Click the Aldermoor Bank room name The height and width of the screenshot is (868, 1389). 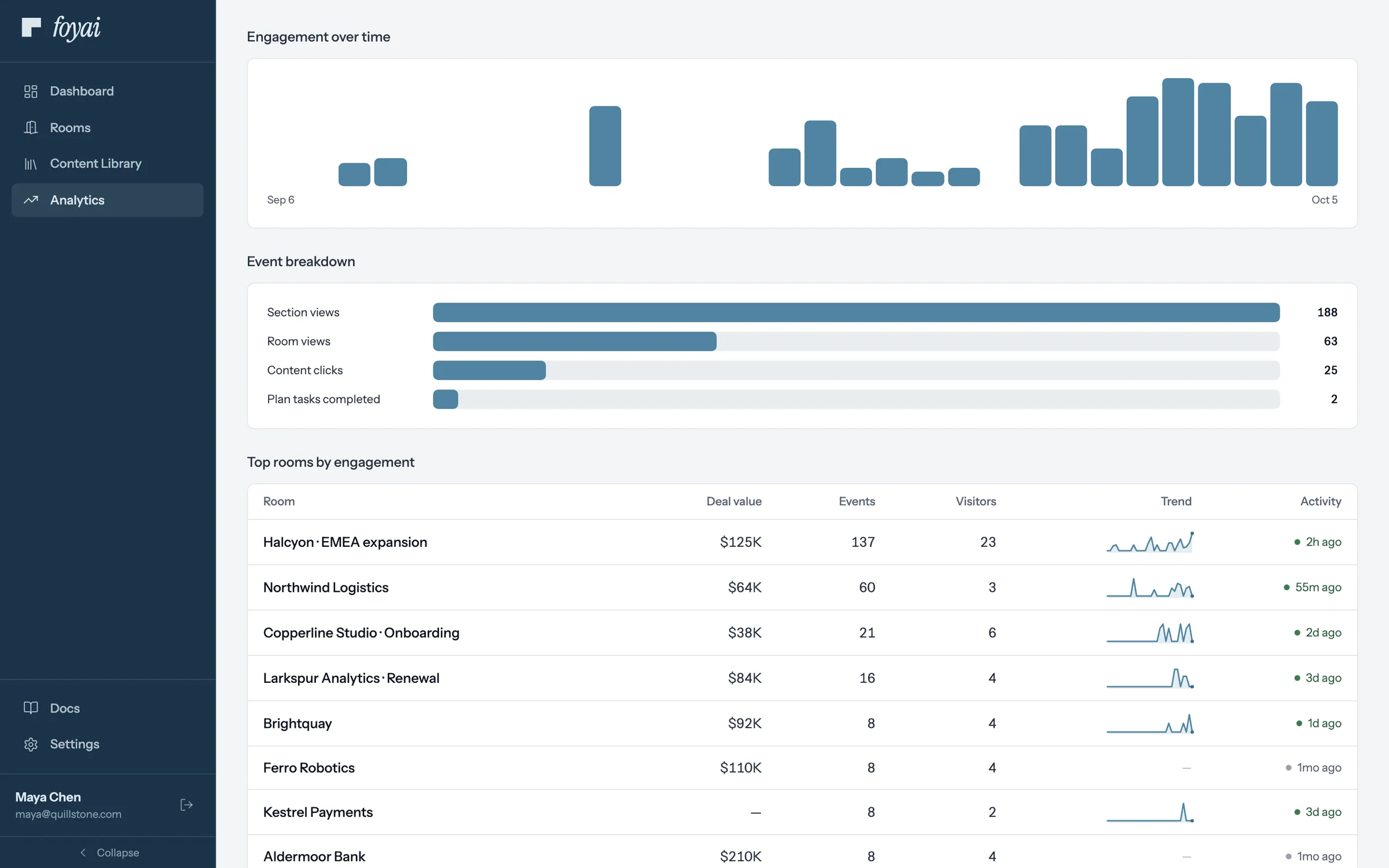click(314, 856)
